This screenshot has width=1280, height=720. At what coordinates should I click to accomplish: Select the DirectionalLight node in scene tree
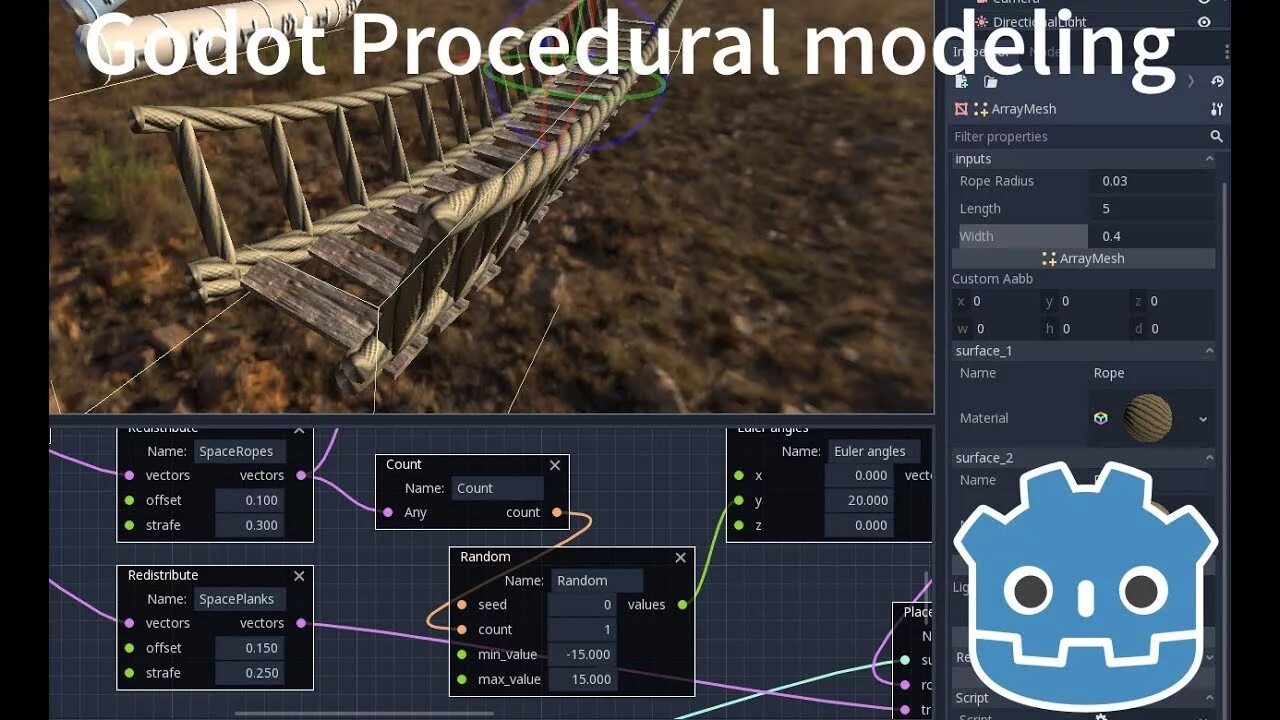[x=1039, y=22]
